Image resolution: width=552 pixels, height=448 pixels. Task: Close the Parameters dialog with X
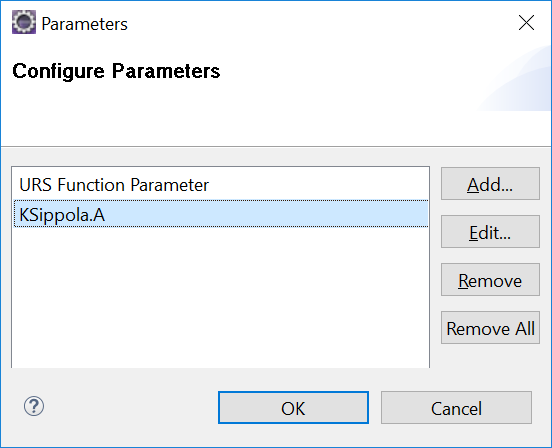click(x=526, y=23)
